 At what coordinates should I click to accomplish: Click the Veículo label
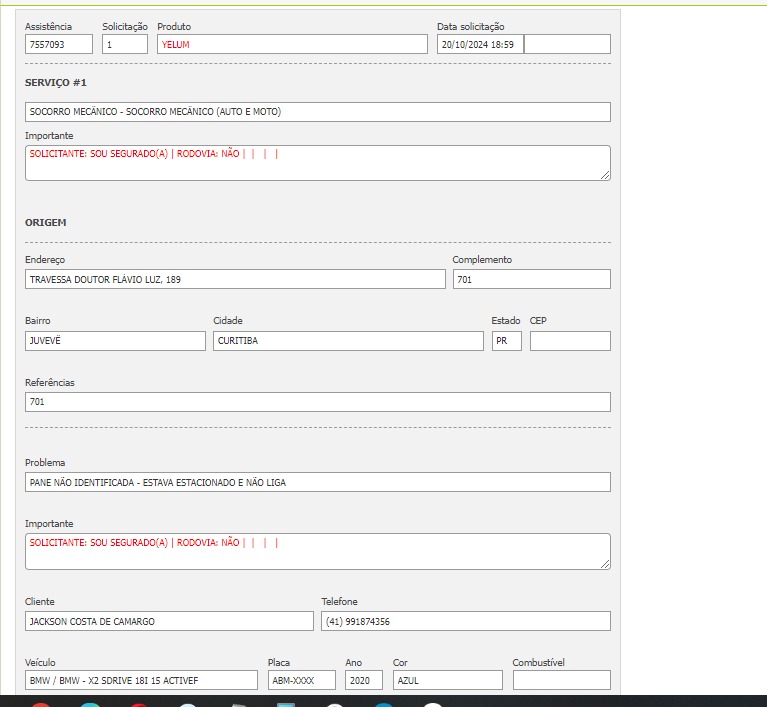tap(40, 662)
